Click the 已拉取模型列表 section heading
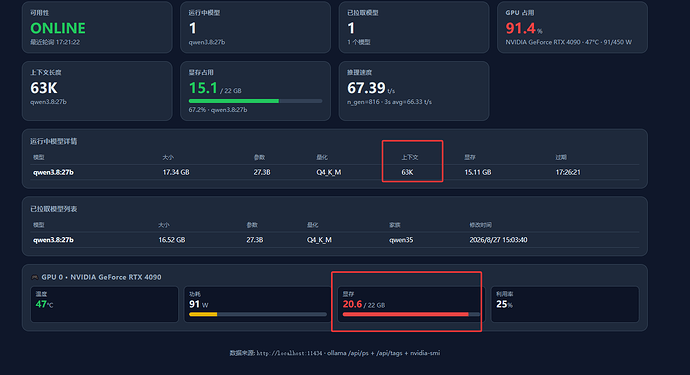This screenshot has height=375, width=690. click(54, 209)
